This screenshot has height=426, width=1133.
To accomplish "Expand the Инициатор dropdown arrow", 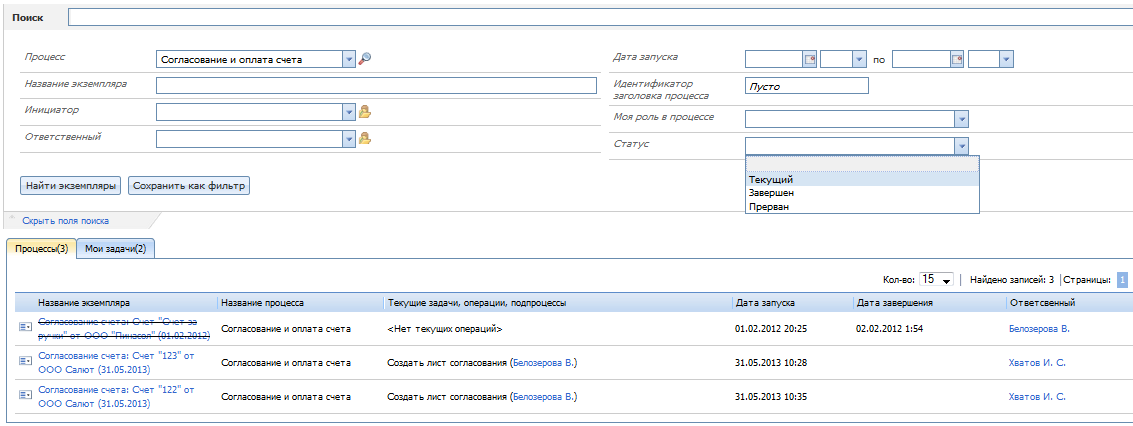I will pyautogui.click(x=349, y=112).
